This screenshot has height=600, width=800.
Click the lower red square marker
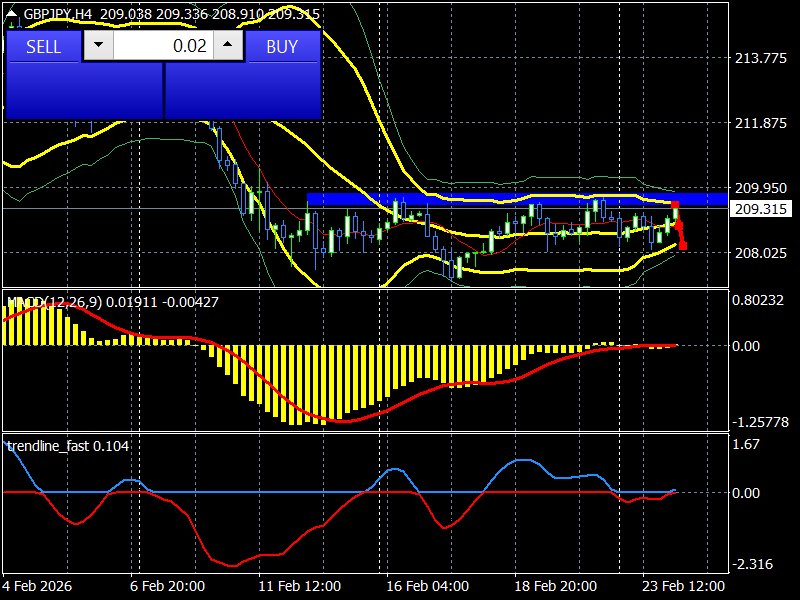[x=683, y=246]
